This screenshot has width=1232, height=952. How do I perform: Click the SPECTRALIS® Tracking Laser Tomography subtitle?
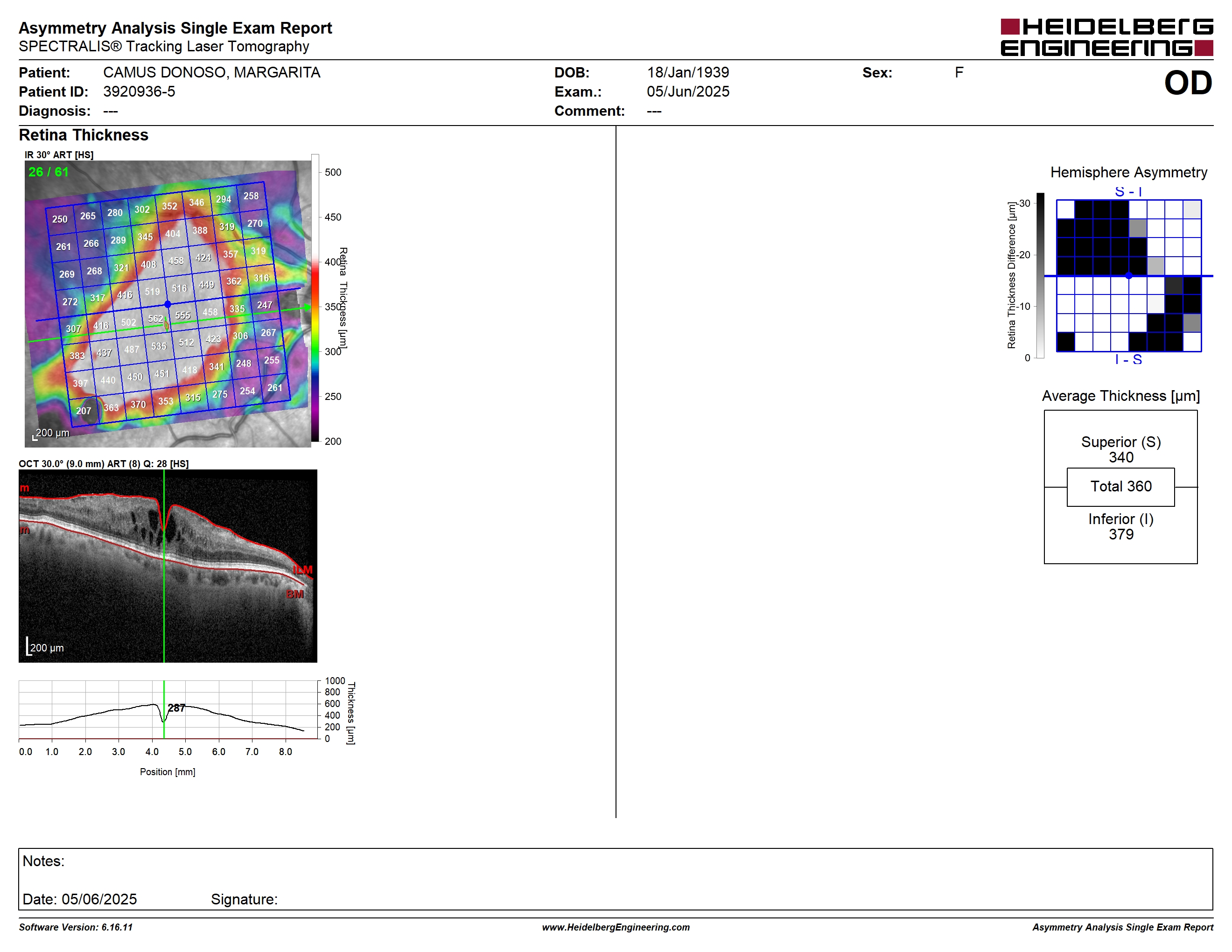point(164,47)
